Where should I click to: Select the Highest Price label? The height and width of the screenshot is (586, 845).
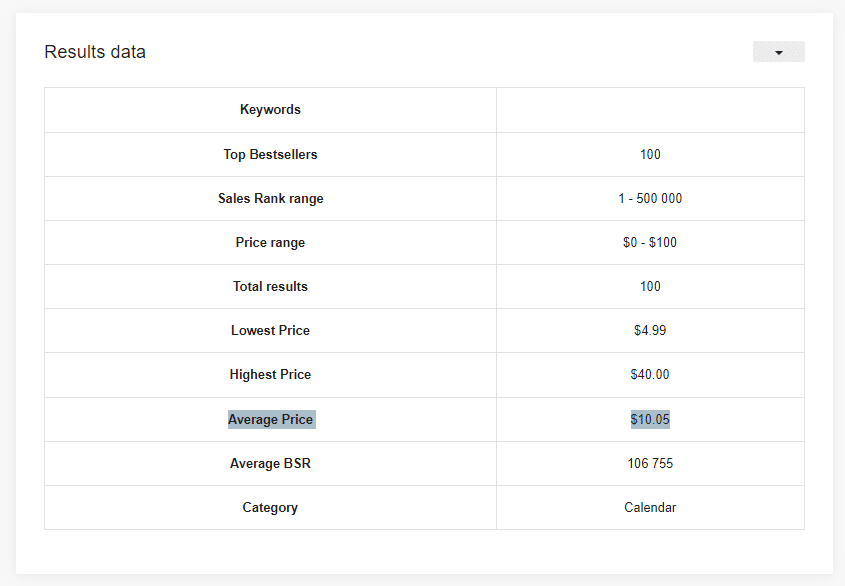coord(270,375)
